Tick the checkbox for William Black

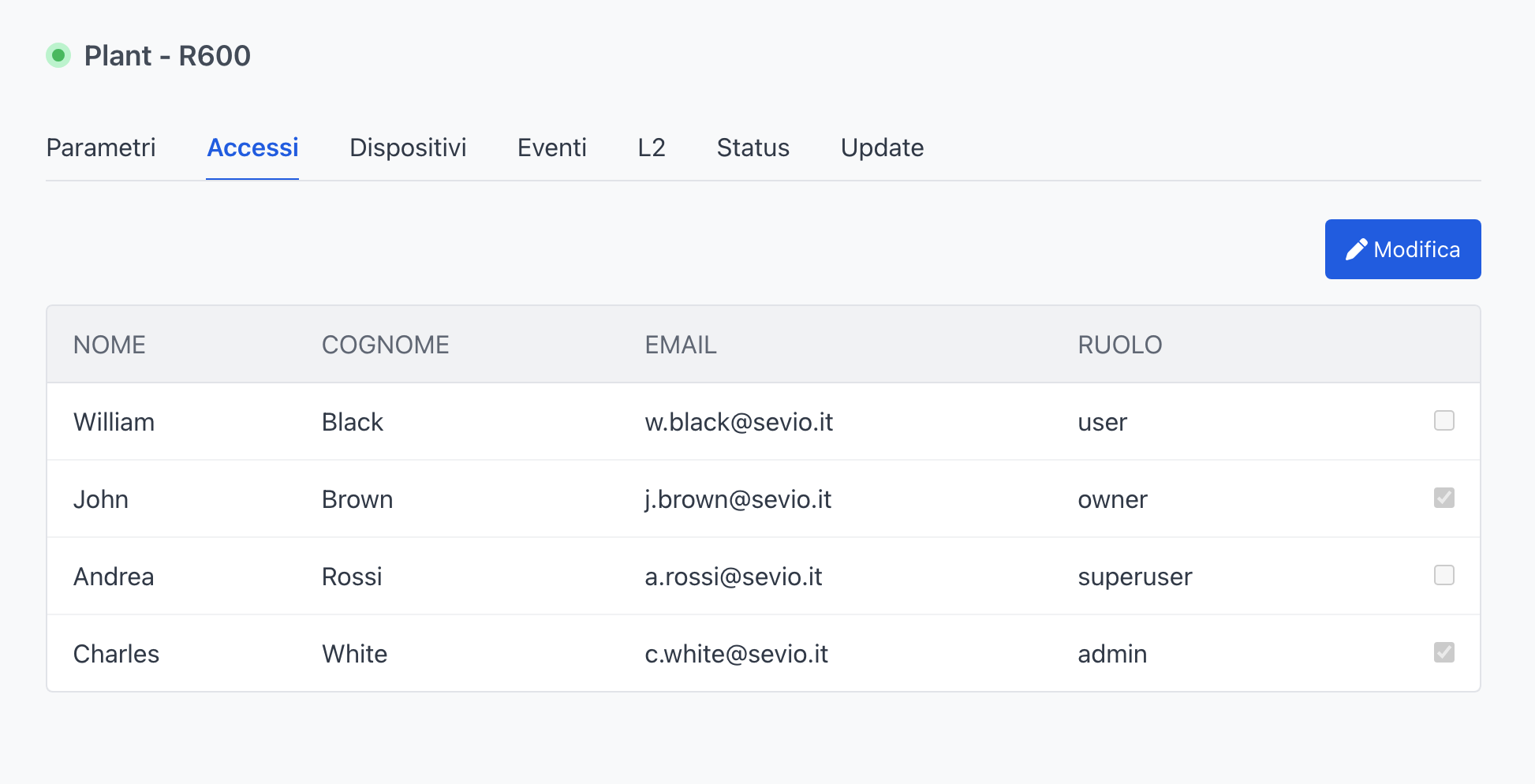(x=1443, y=421)
